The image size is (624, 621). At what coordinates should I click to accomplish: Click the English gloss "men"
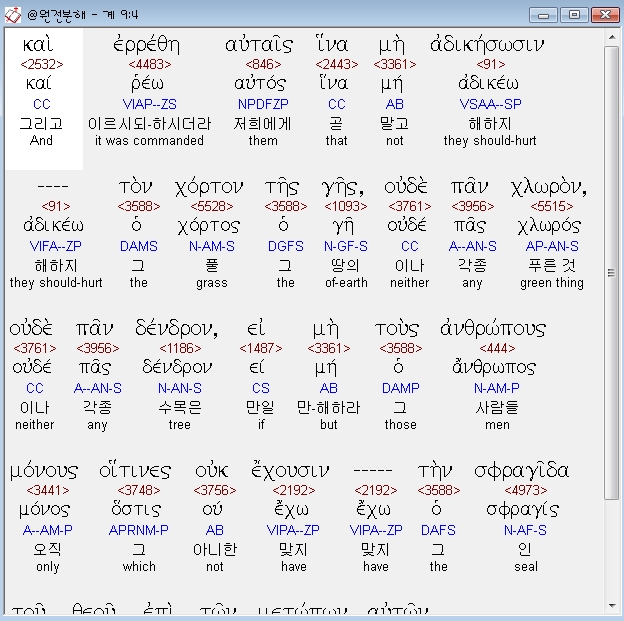point(497,425)
